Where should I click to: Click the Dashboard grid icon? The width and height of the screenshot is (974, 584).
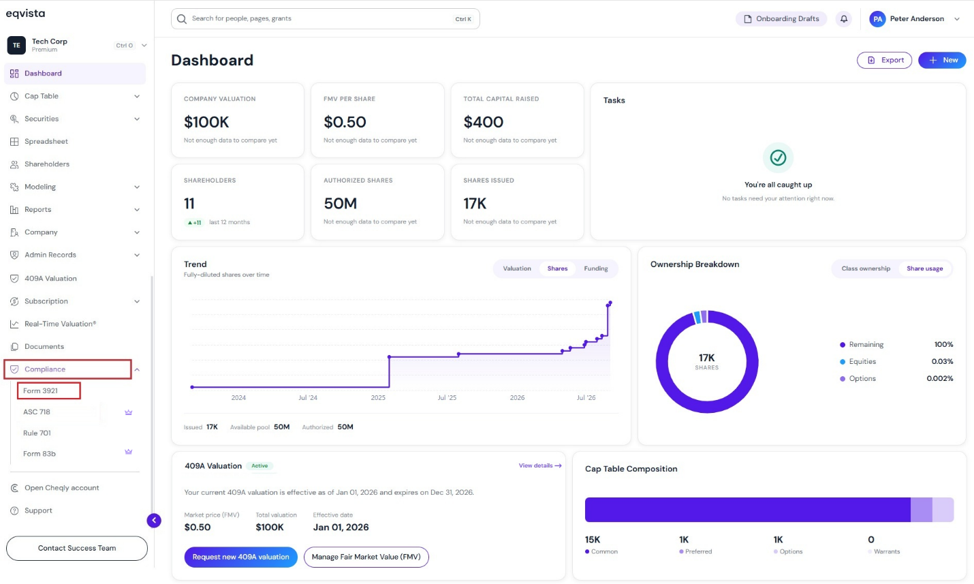click(x=14, y=73)
